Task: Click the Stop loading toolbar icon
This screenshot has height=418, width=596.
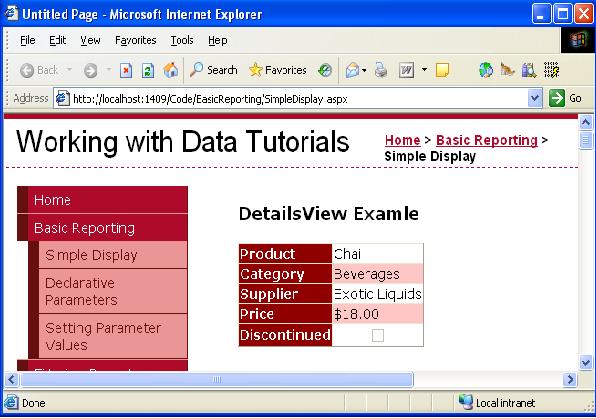Action: 126,70
